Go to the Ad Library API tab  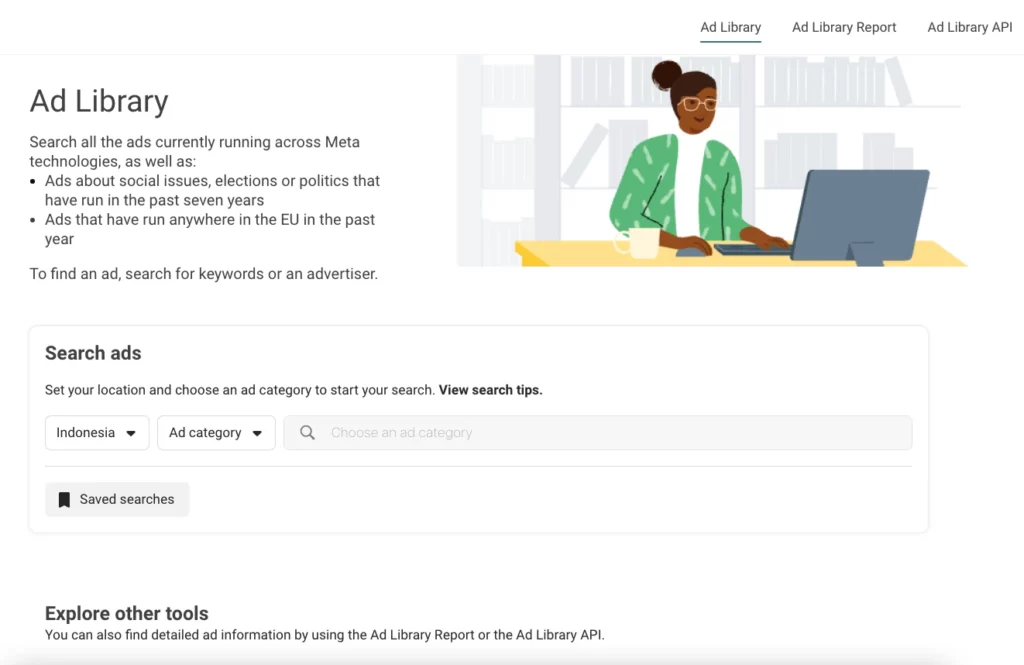coord(970,27)
